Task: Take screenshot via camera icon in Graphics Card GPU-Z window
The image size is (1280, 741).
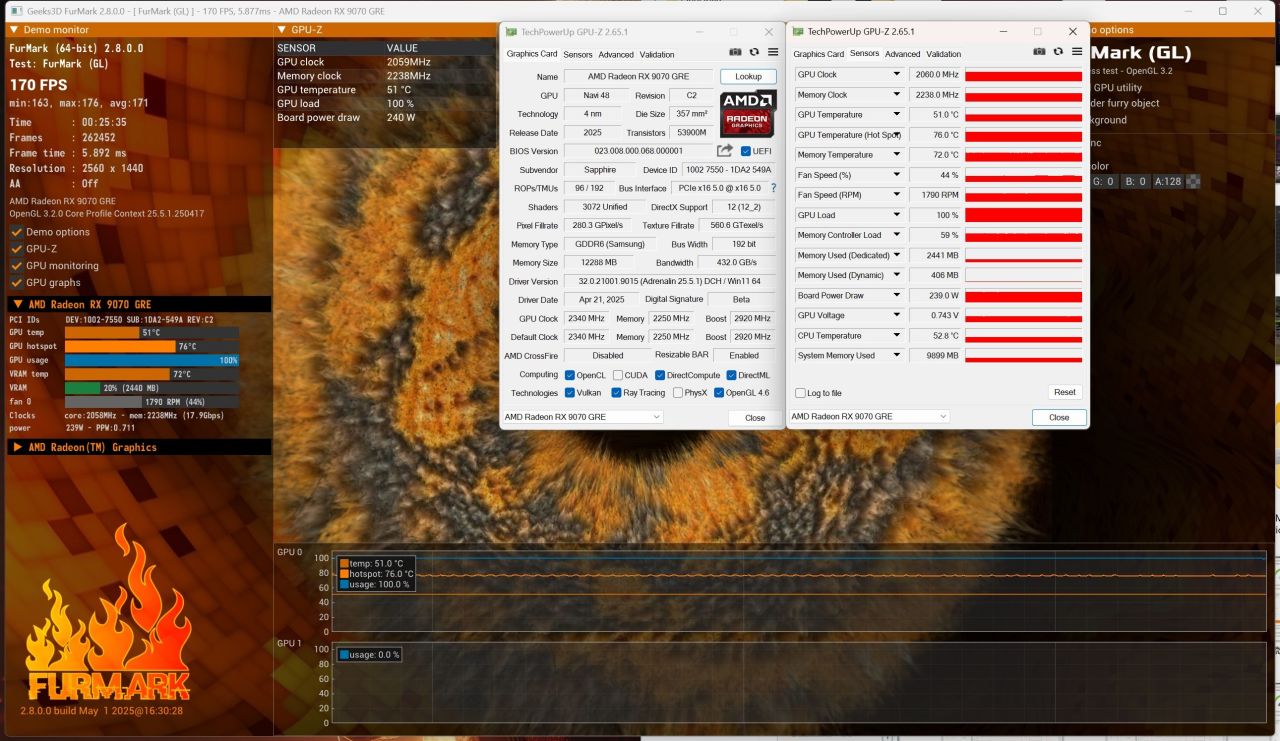Action: coord(735,52)
